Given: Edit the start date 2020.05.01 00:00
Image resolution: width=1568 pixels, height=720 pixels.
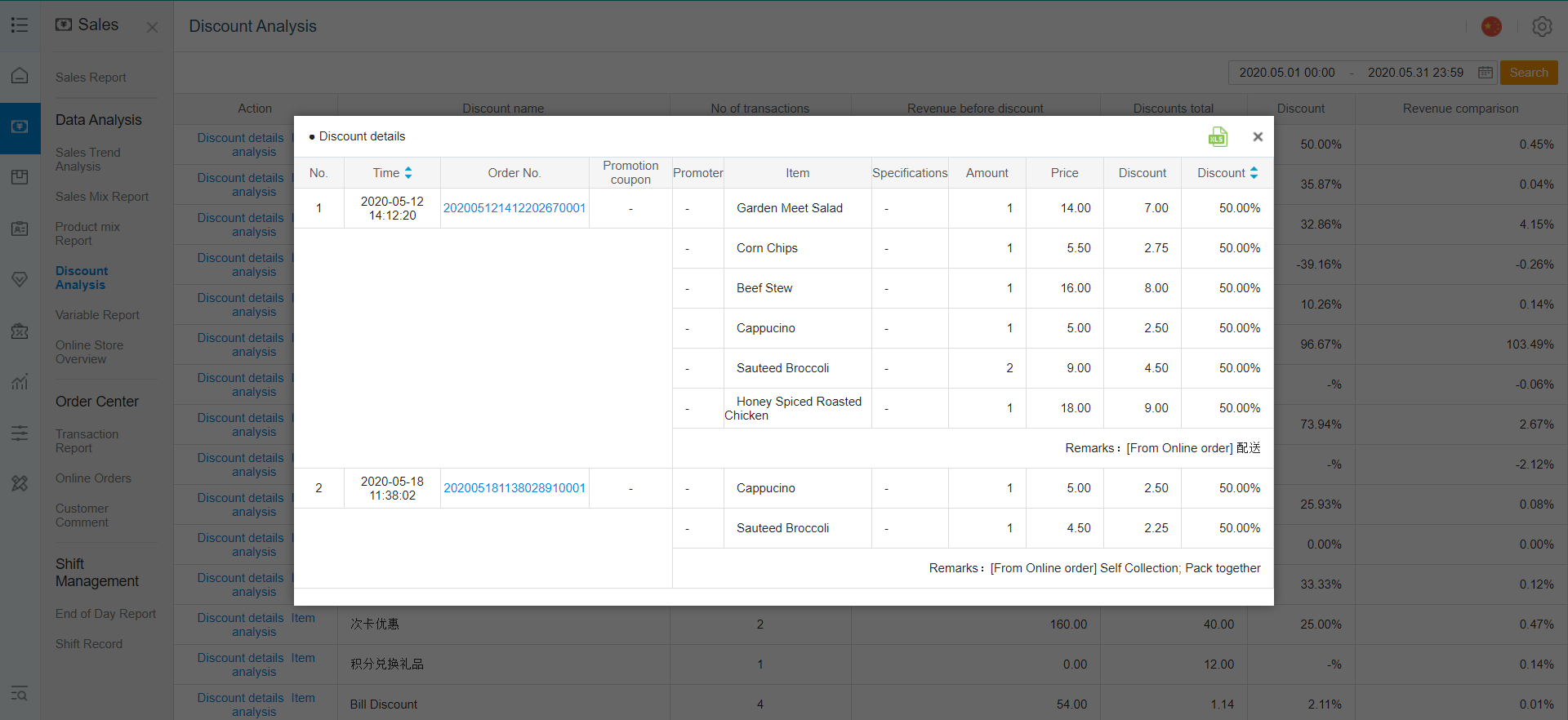Looking at the screenshot, I should point(1287,73).
